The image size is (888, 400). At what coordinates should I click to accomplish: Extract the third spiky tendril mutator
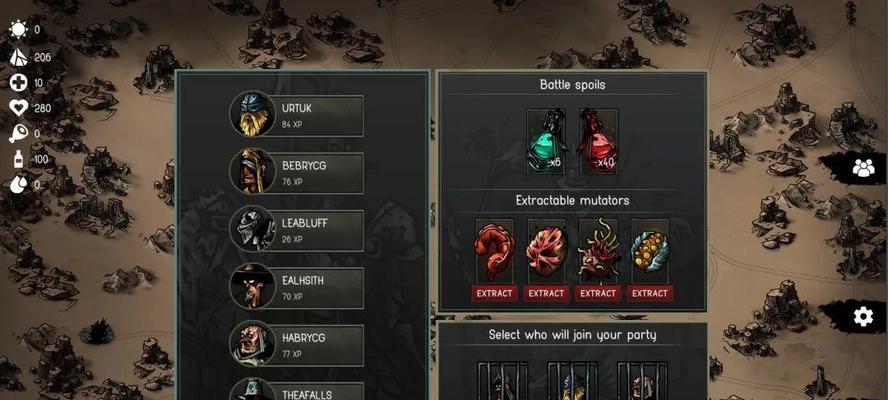(x=597, y=293)
